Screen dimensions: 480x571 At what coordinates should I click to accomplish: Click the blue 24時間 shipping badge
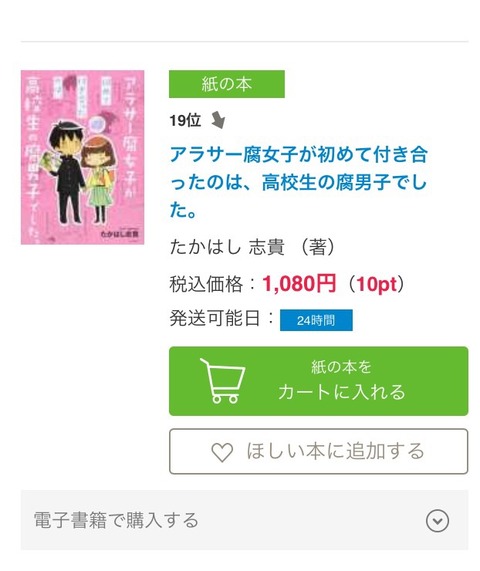316,320
